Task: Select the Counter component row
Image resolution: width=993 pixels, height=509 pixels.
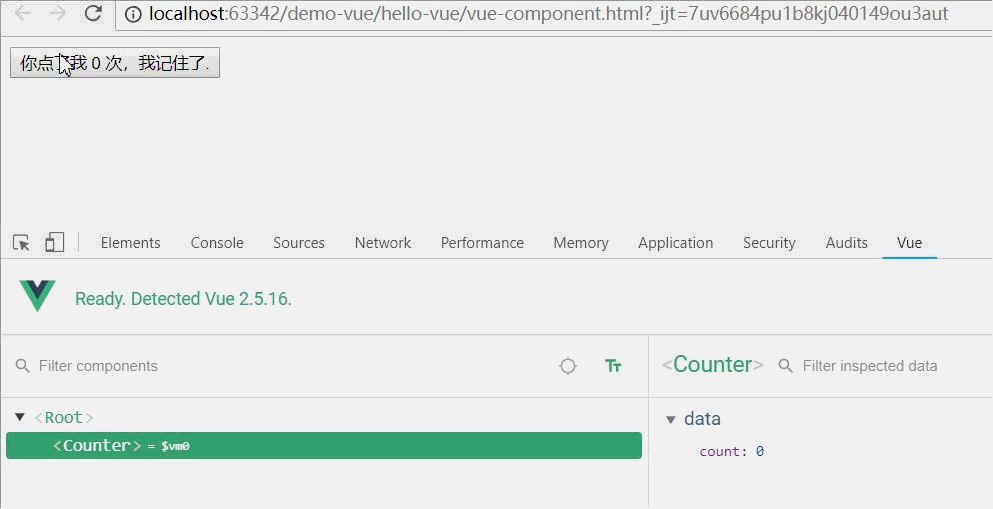Action: (323, 446)
